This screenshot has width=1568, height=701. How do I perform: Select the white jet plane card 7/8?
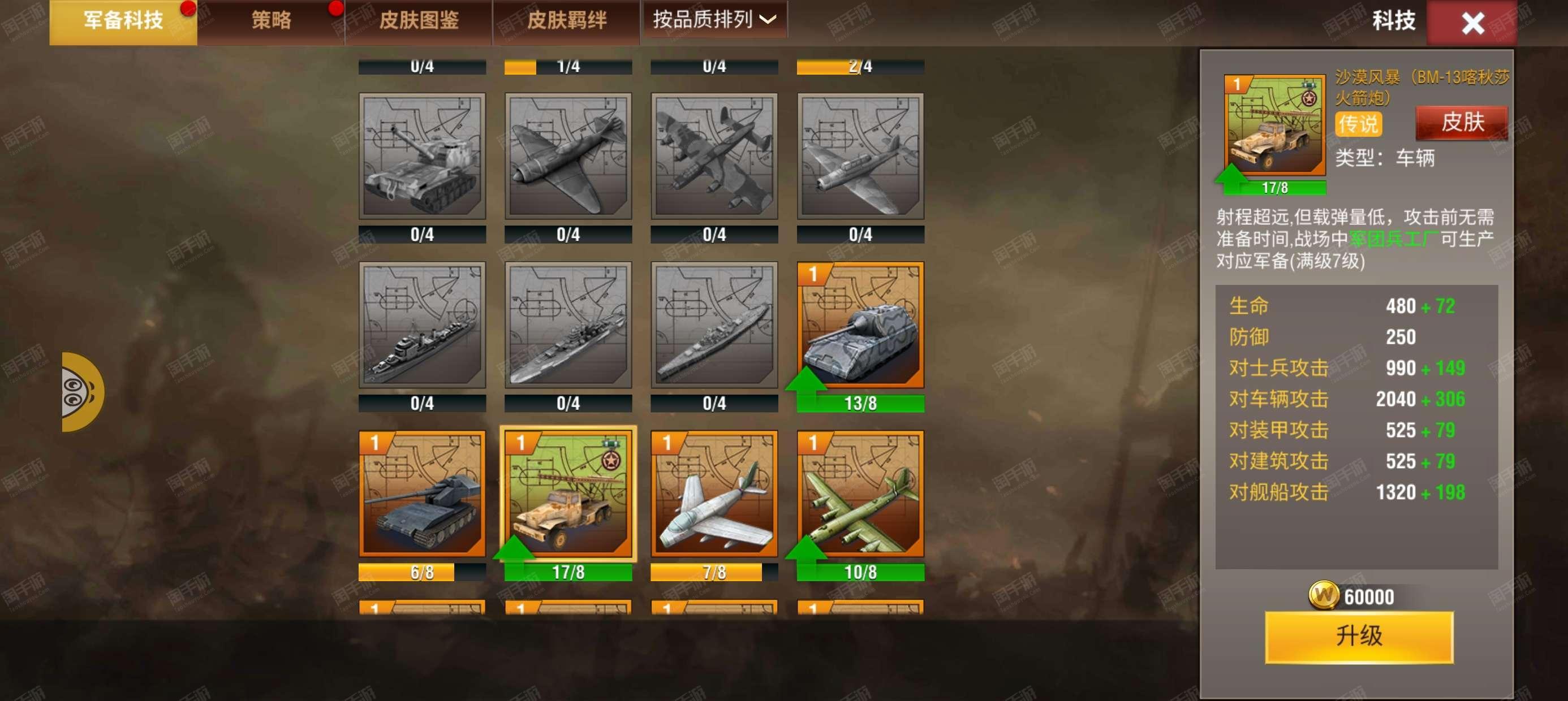(714, 494)
